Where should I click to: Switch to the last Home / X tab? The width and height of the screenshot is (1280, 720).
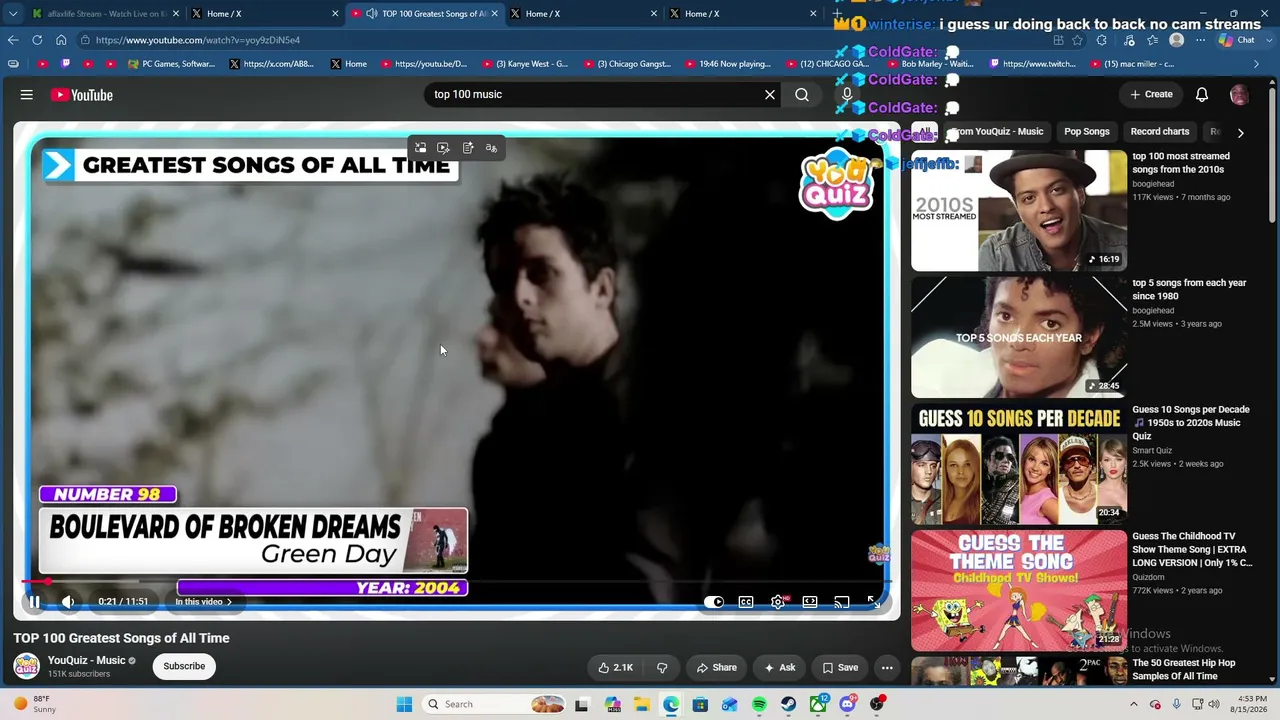[x=742, y=14]
